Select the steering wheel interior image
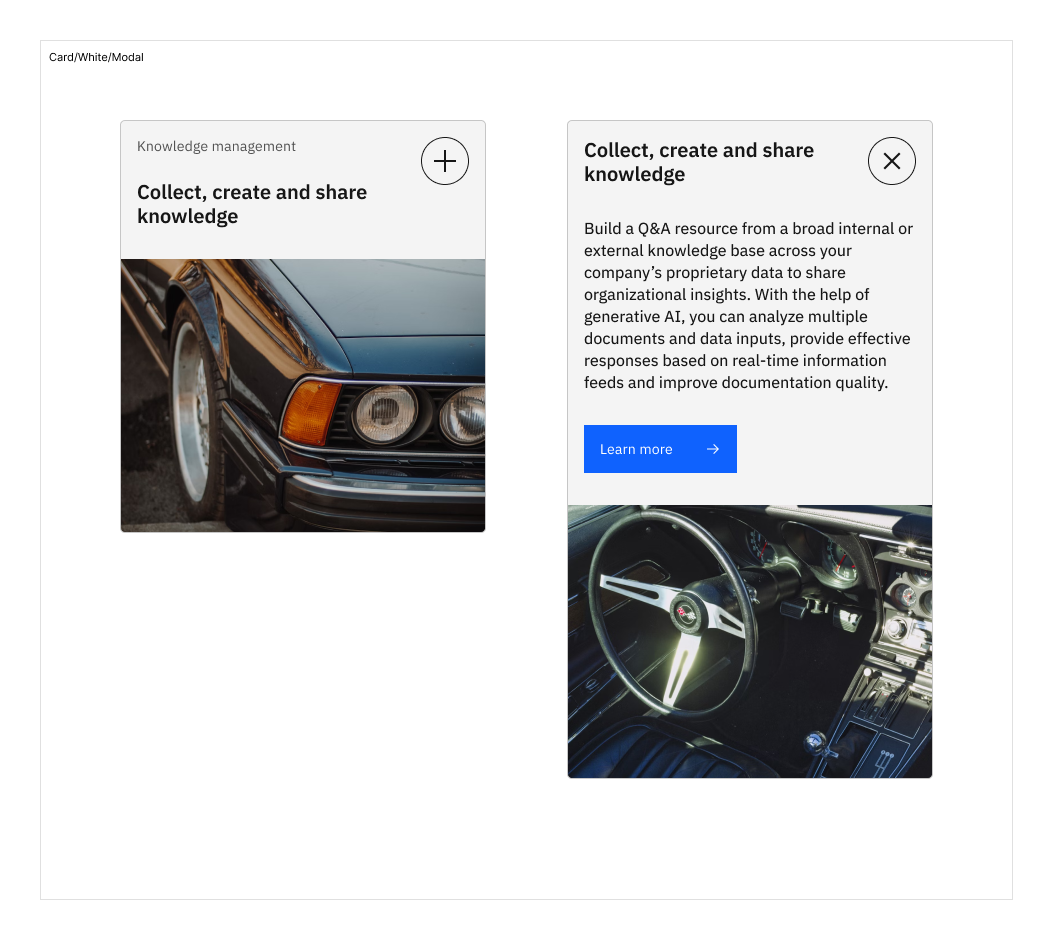1053x940 pixels. tap(749, 641)
